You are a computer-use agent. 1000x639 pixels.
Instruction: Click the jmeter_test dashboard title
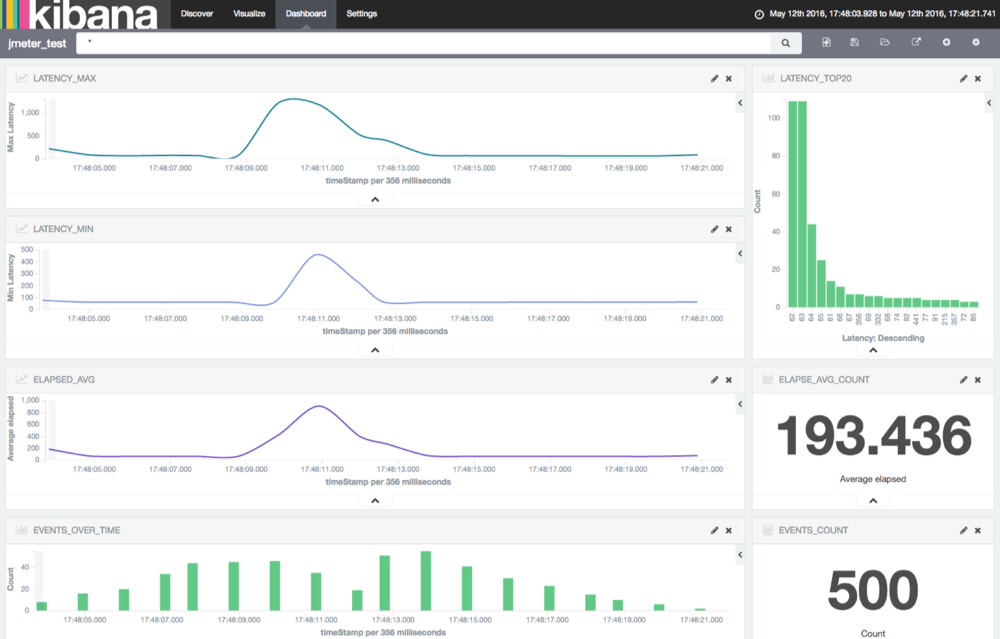pos(37,43)
